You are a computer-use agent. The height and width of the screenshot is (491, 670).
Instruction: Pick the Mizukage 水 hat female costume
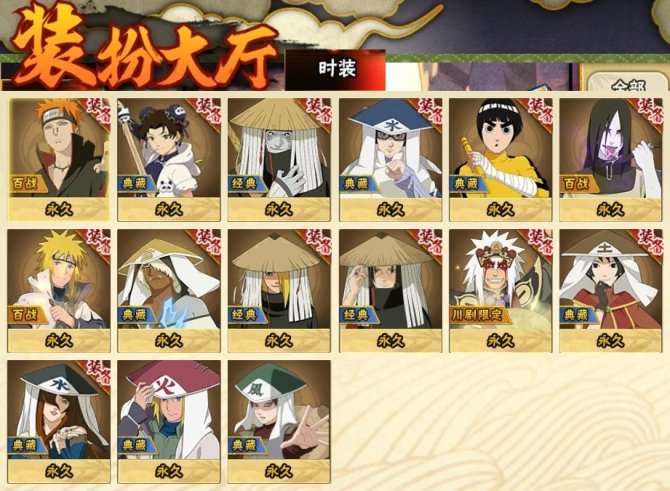(x=59, y=421)
